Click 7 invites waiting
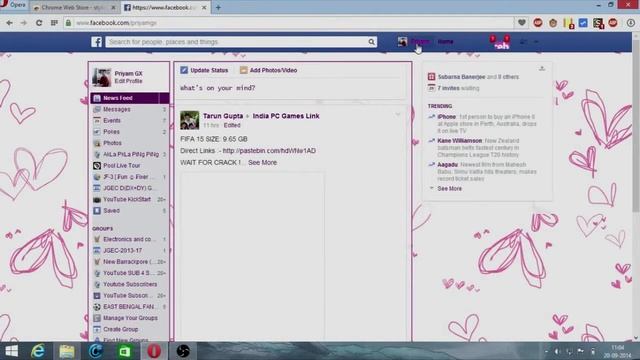This screenshot has height=360, width=640. [x=458, y=88]
